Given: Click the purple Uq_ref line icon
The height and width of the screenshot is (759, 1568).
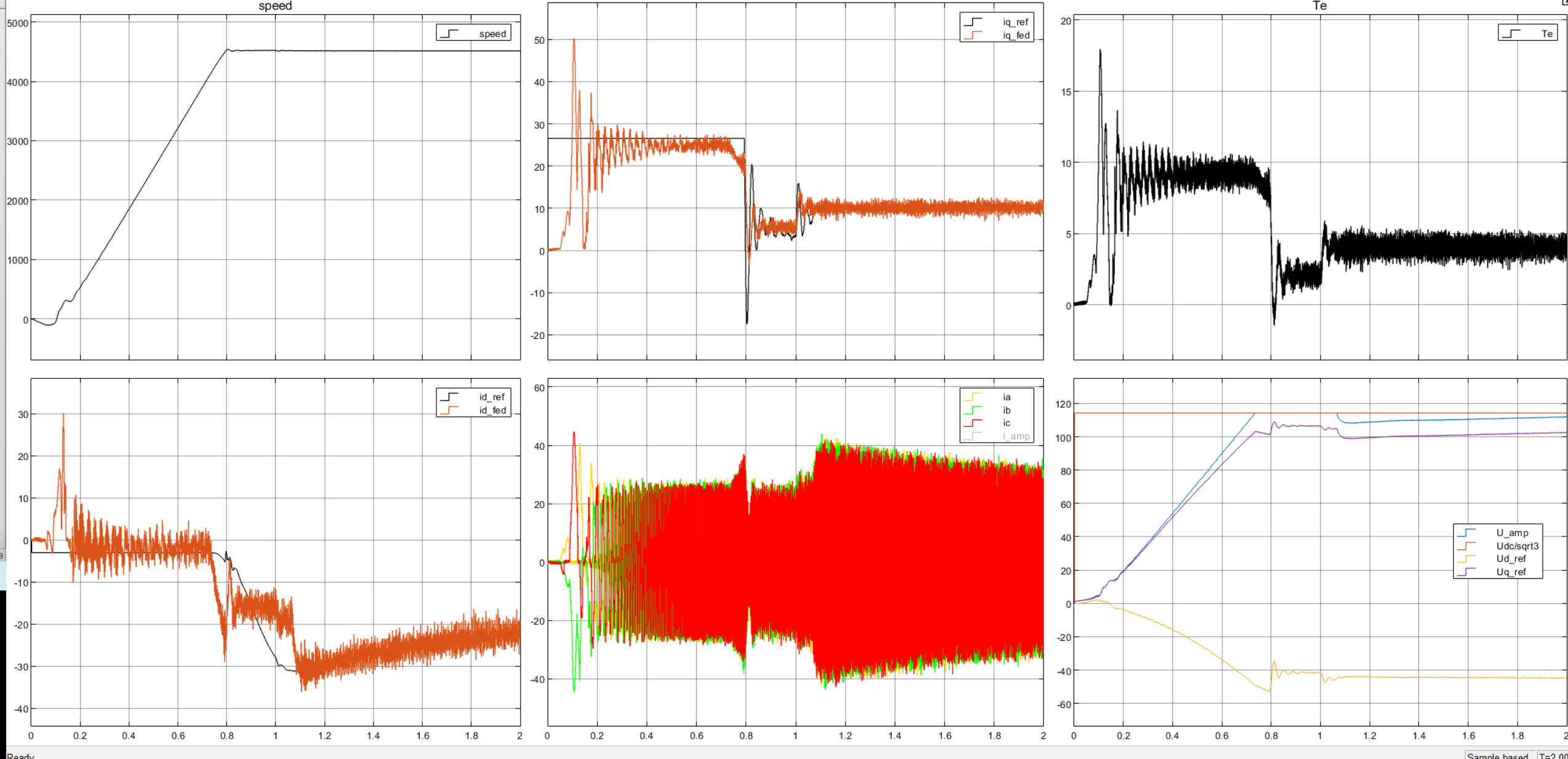Looking at the screenshot, I should click(x=1466, y=571).
